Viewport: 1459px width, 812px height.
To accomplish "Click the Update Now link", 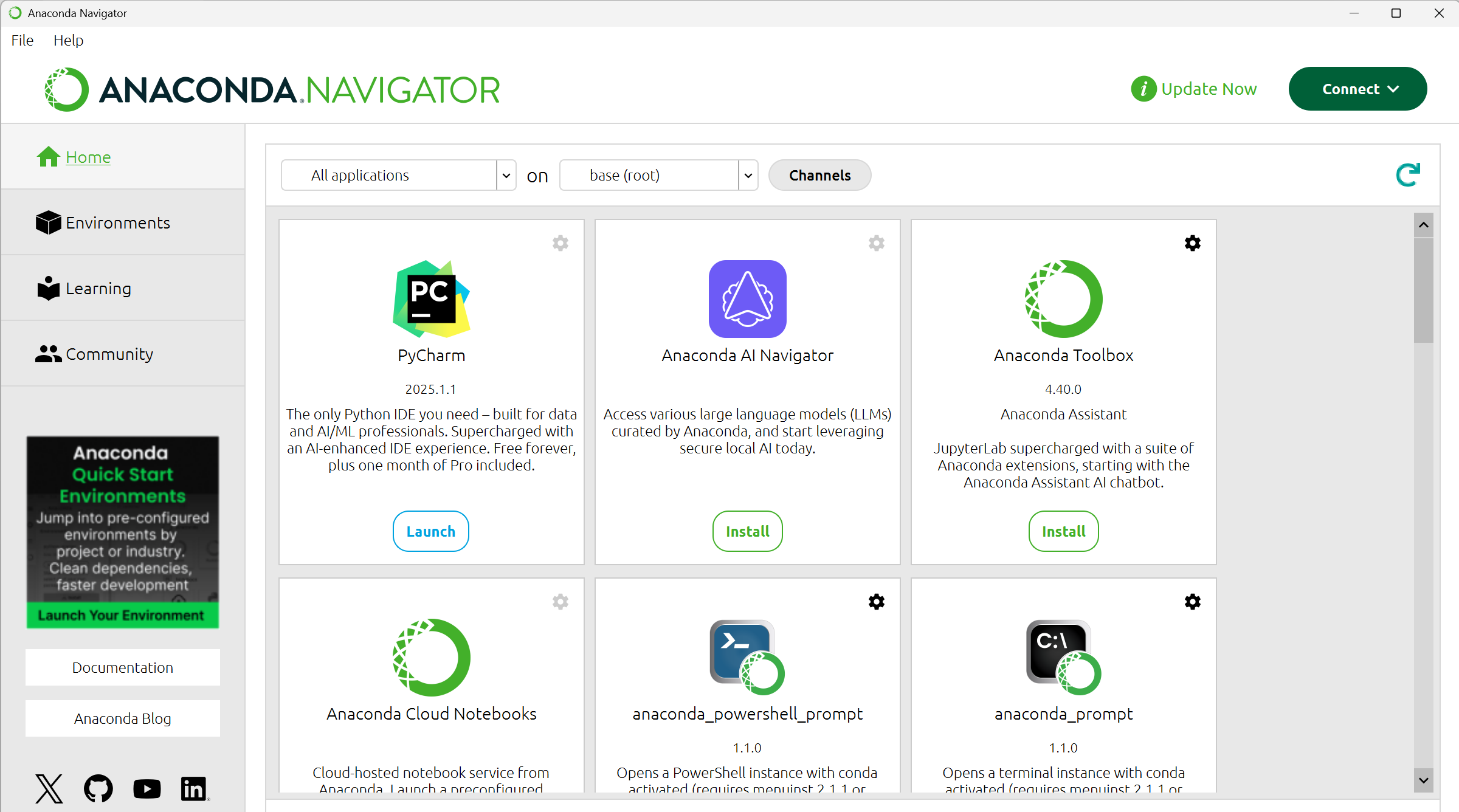I will click(1208, 89).
